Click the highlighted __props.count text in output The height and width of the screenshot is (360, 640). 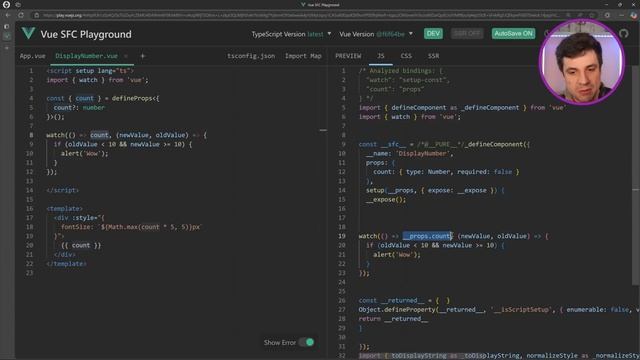coord(427,236)
